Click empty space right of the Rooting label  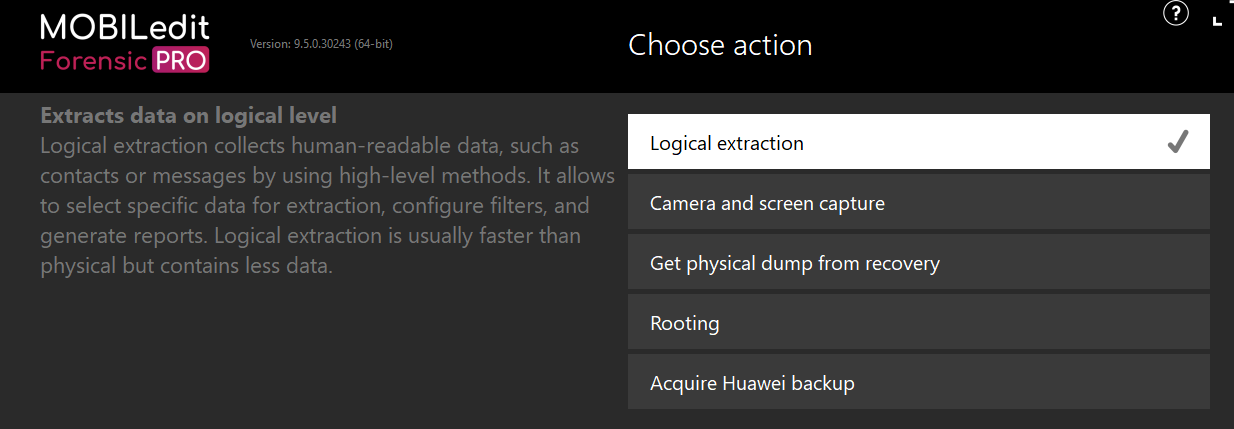tap(960, 322)
